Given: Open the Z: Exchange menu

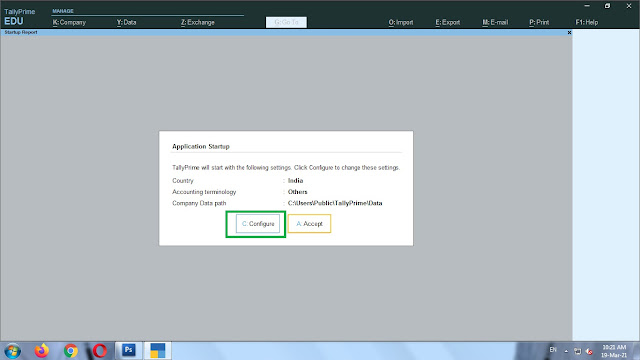Looking at the screenshot, I should pos(198,22).
